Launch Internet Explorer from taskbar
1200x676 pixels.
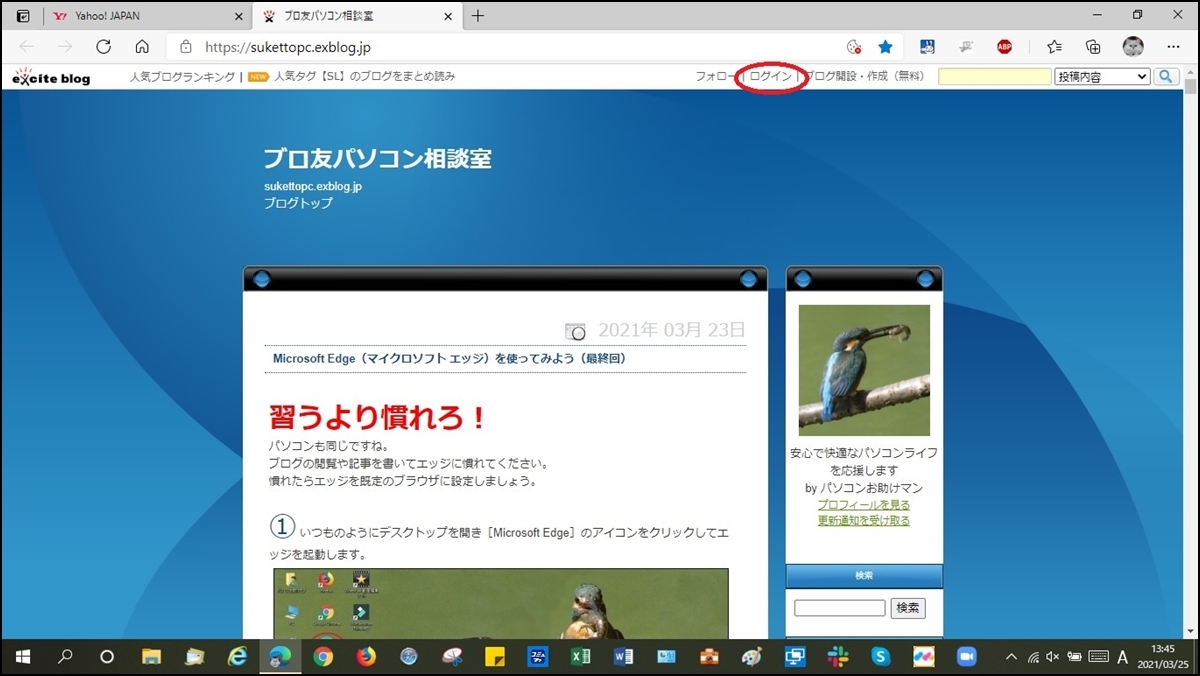[x=237, y=656]
